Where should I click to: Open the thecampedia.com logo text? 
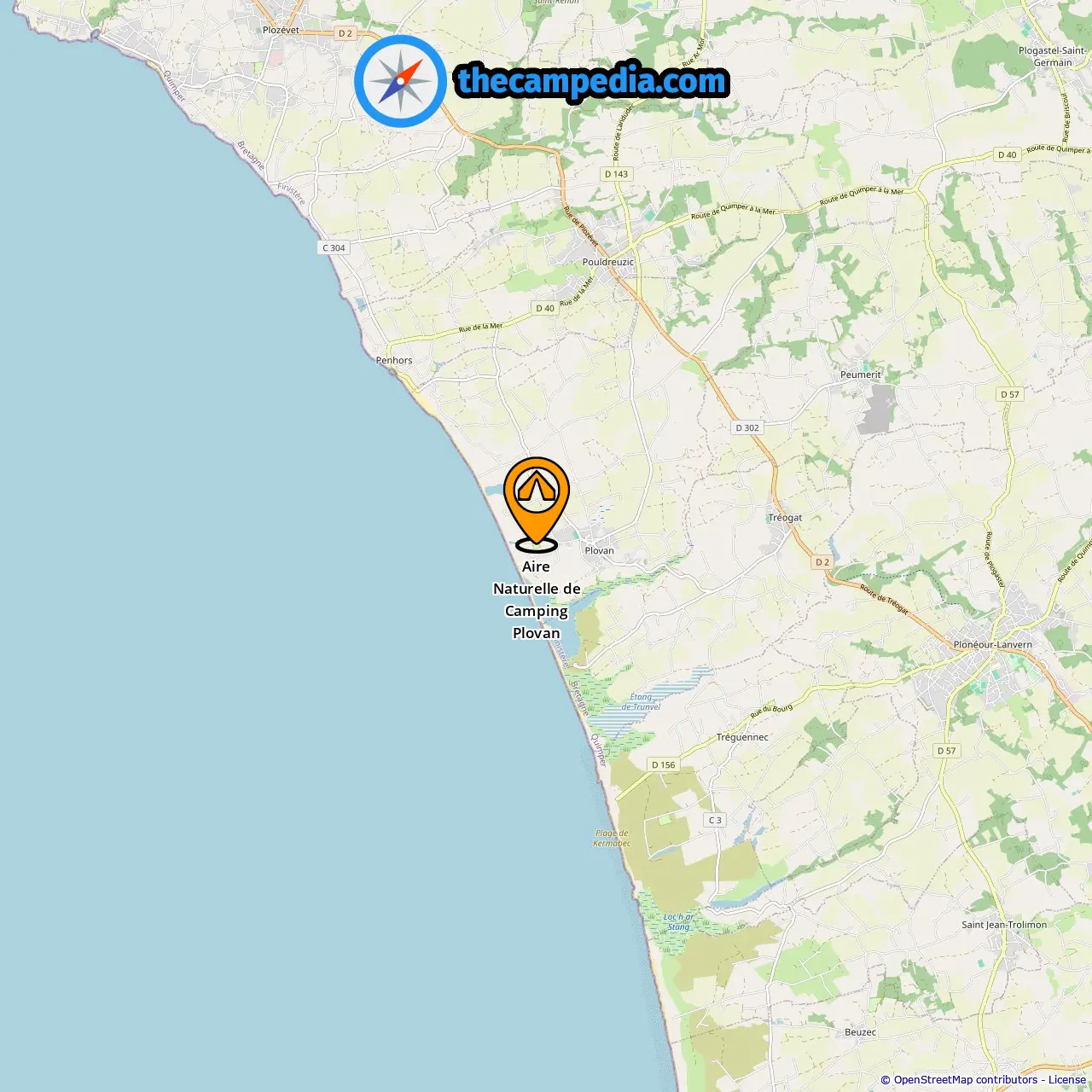(592, 82)
